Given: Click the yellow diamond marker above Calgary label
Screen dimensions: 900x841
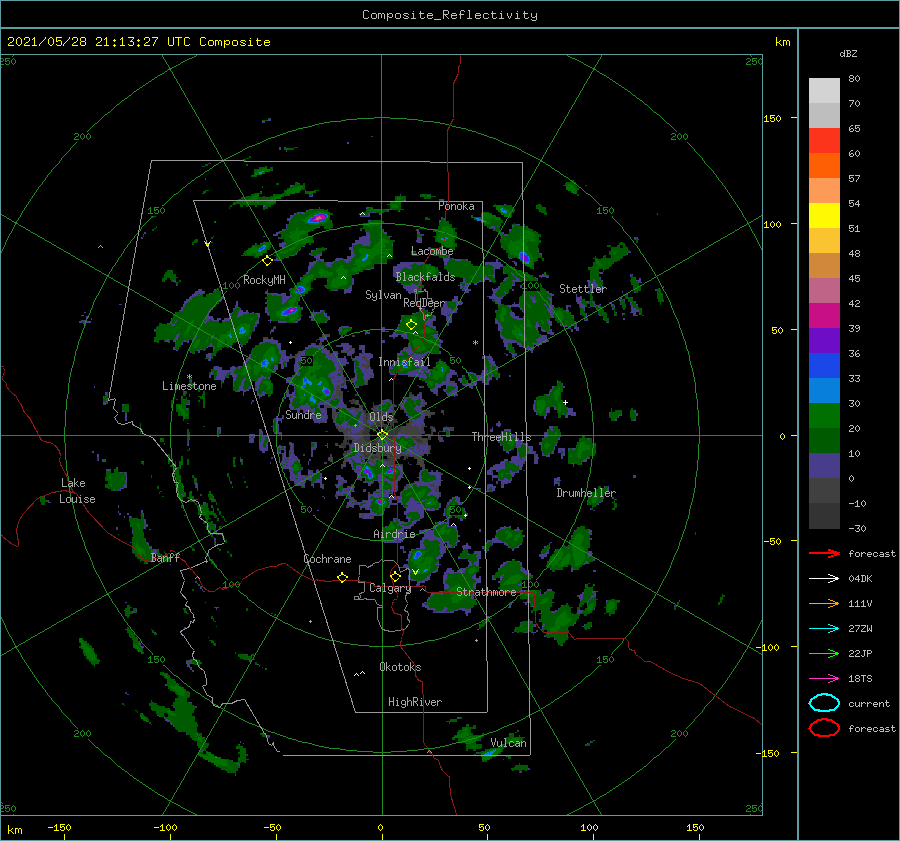Looking at the screenshot, I should [395, 576].
